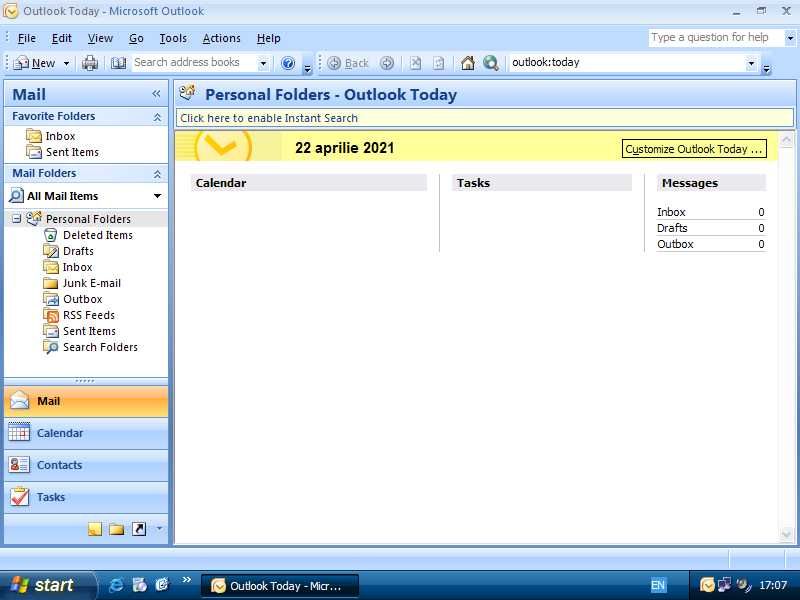Viewport: 800px width, 600px height.
Task: Click the Search address books field
Action: tap(194, 63)
